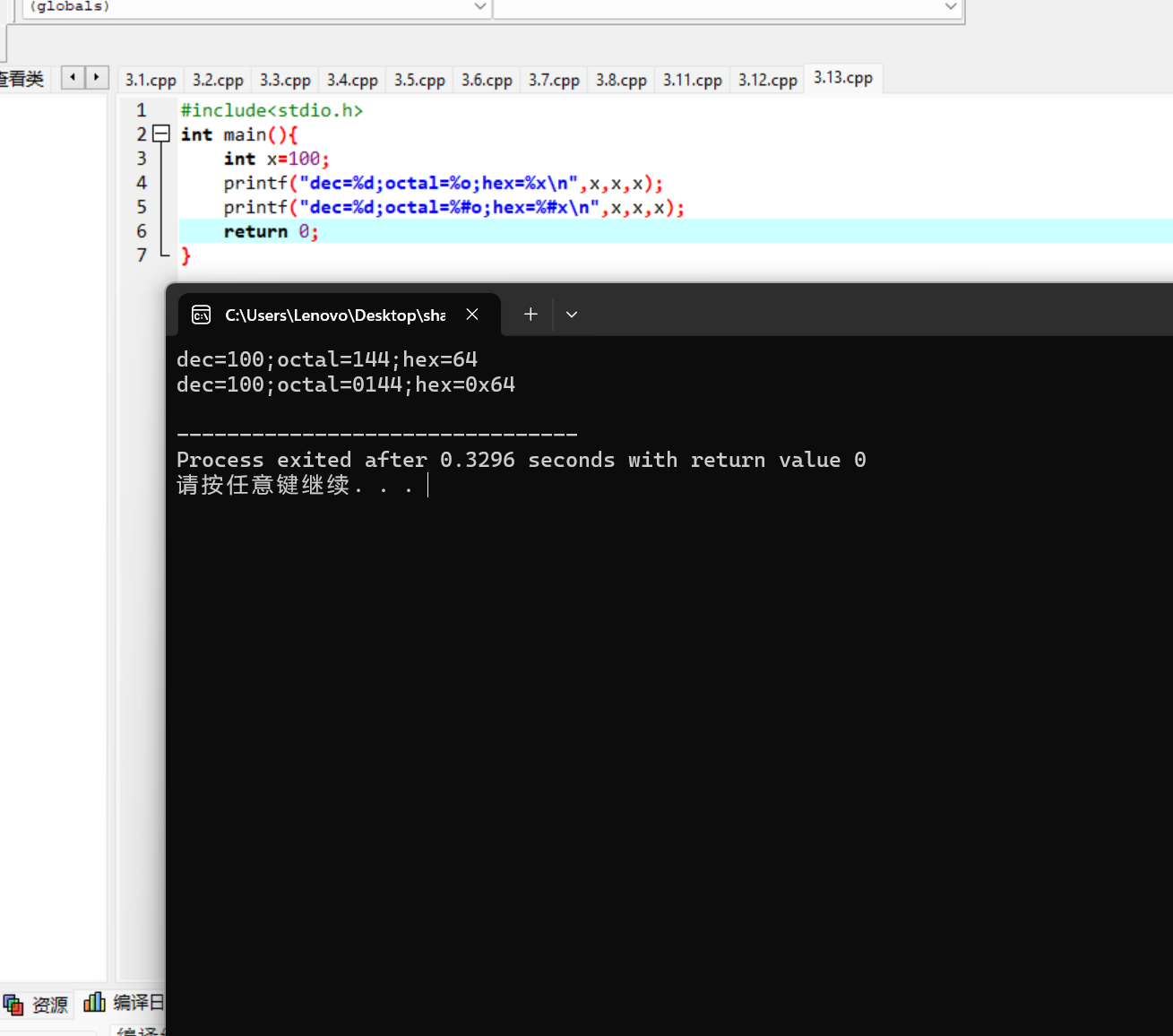
Task: Click the int x=100; code line
Action: pos(276,159)
